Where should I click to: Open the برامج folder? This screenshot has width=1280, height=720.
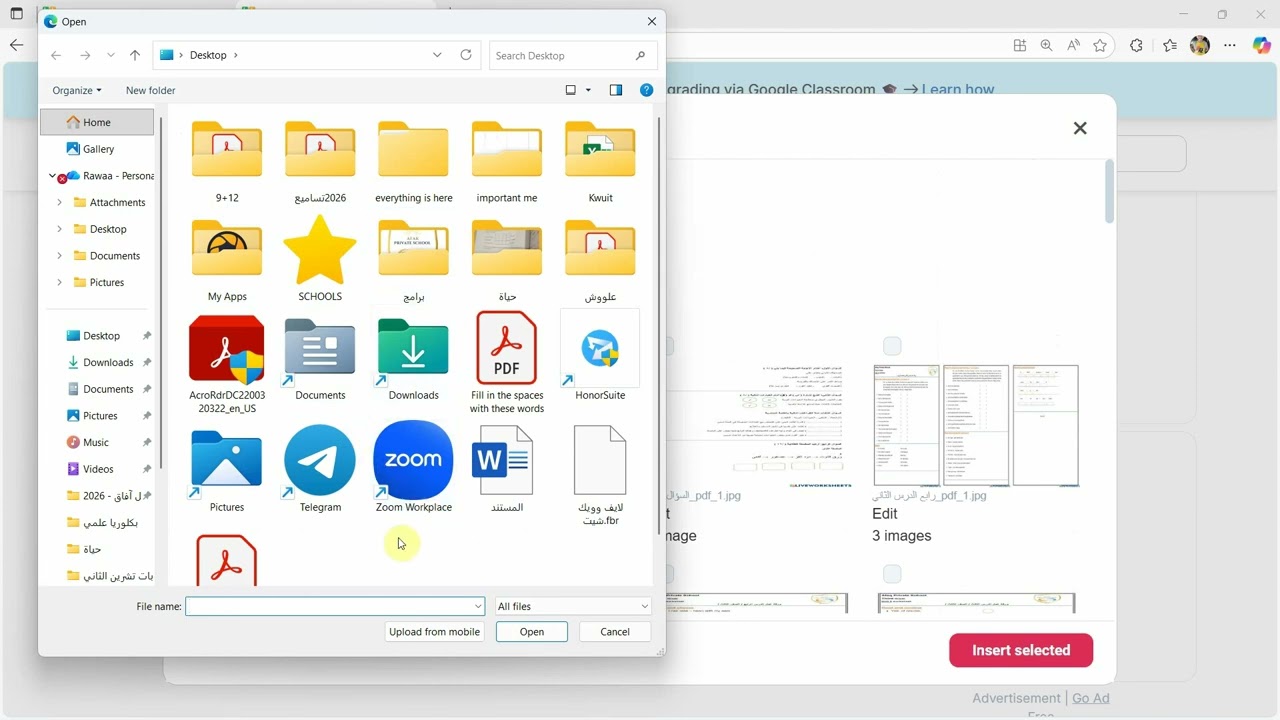pos(413,259)
